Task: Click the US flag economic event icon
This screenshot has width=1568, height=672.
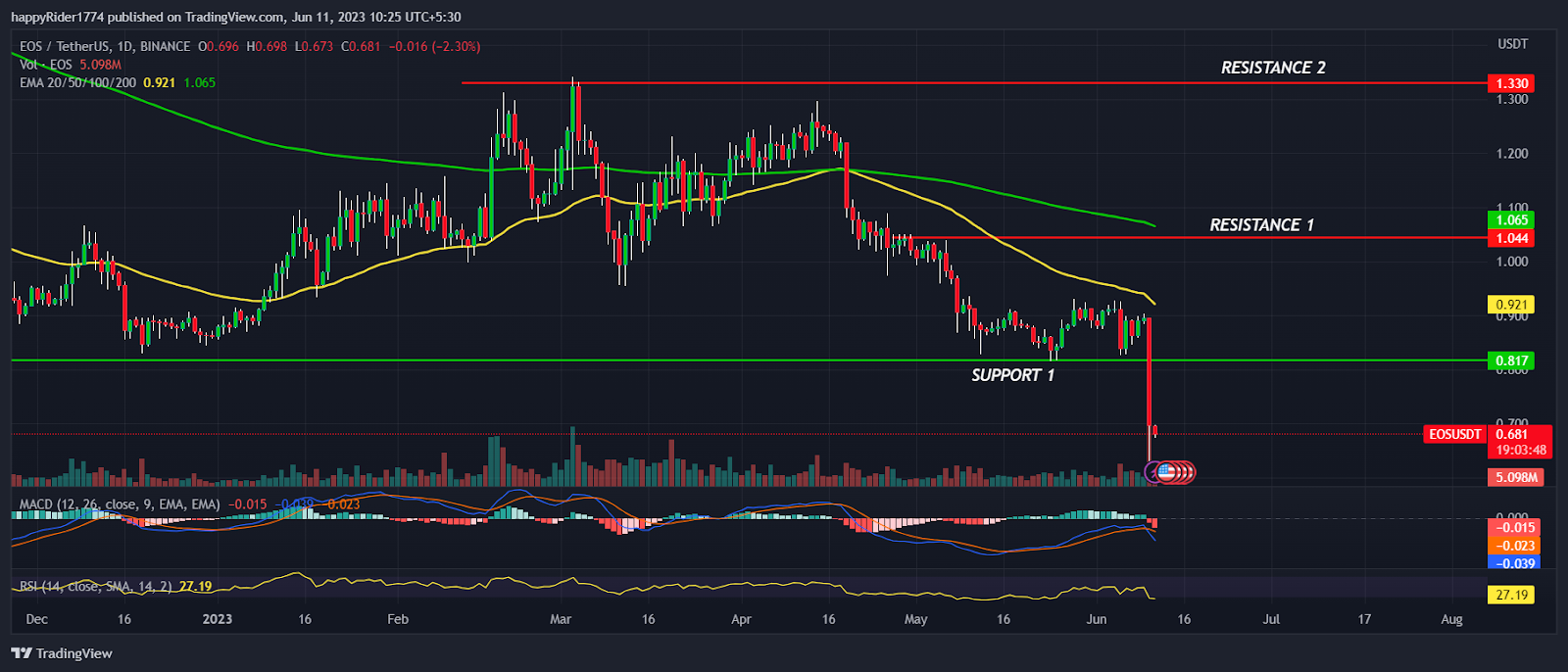Action: [1165, 472]
